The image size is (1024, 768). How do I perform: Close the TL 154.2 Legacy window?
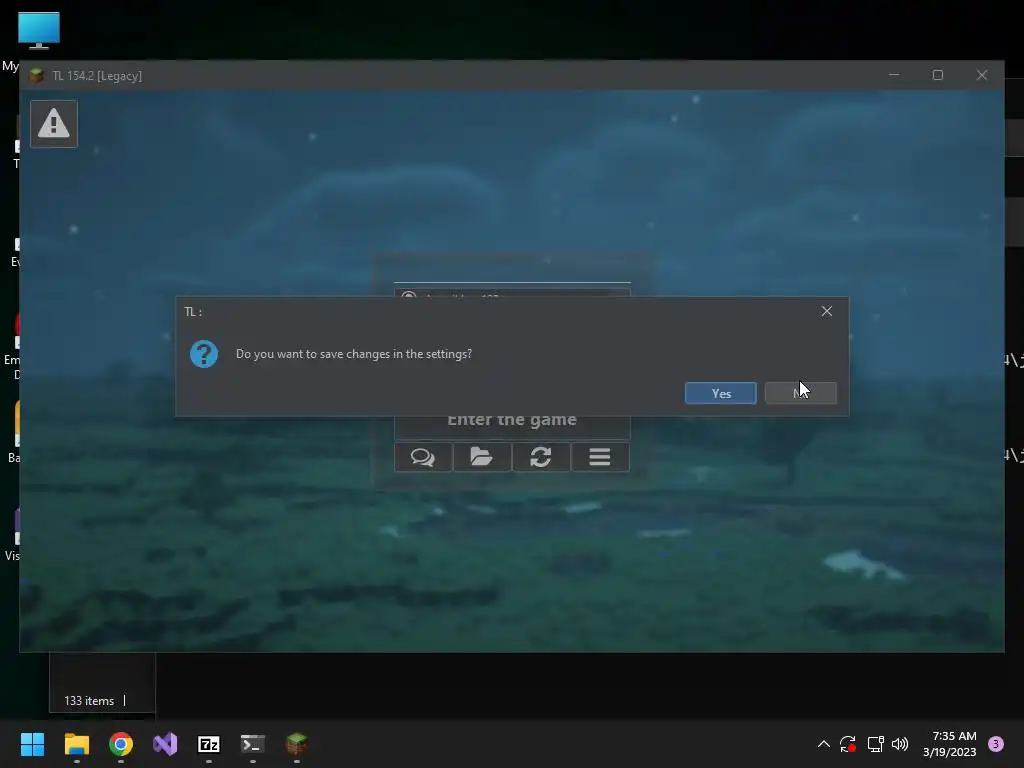[x=982, y=75]
